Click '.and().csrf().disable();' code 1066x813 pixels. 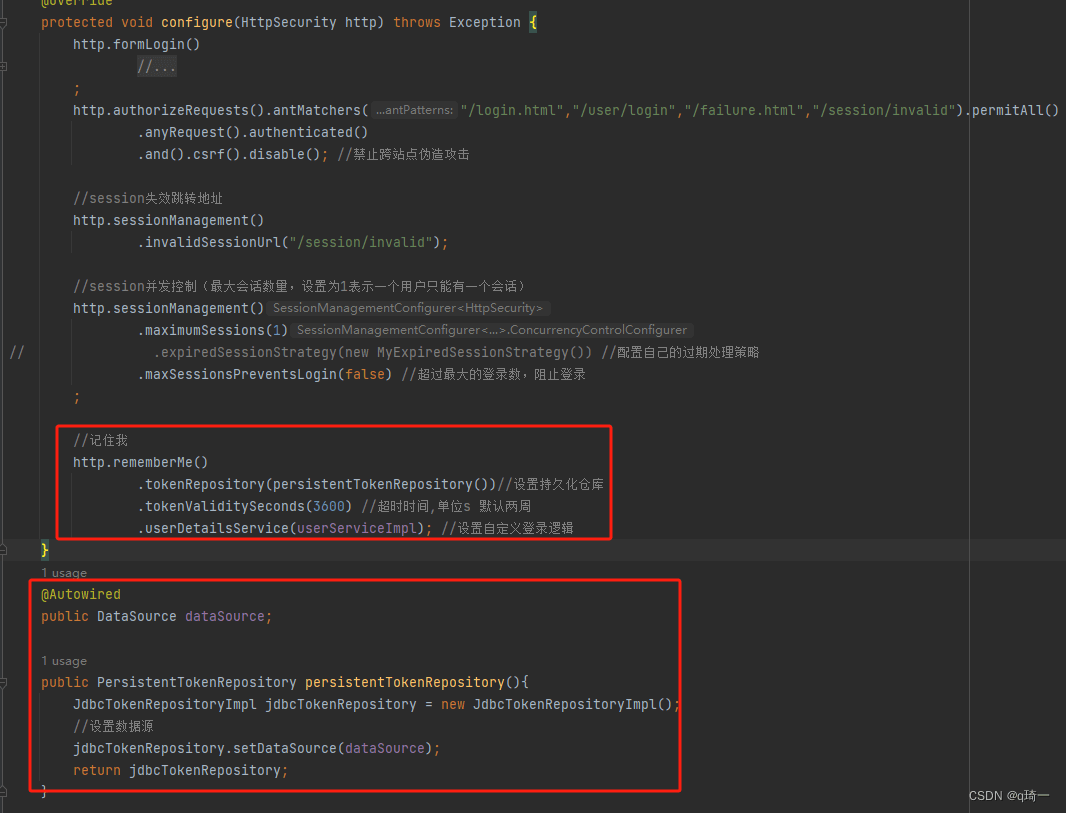tap(233, 154)
